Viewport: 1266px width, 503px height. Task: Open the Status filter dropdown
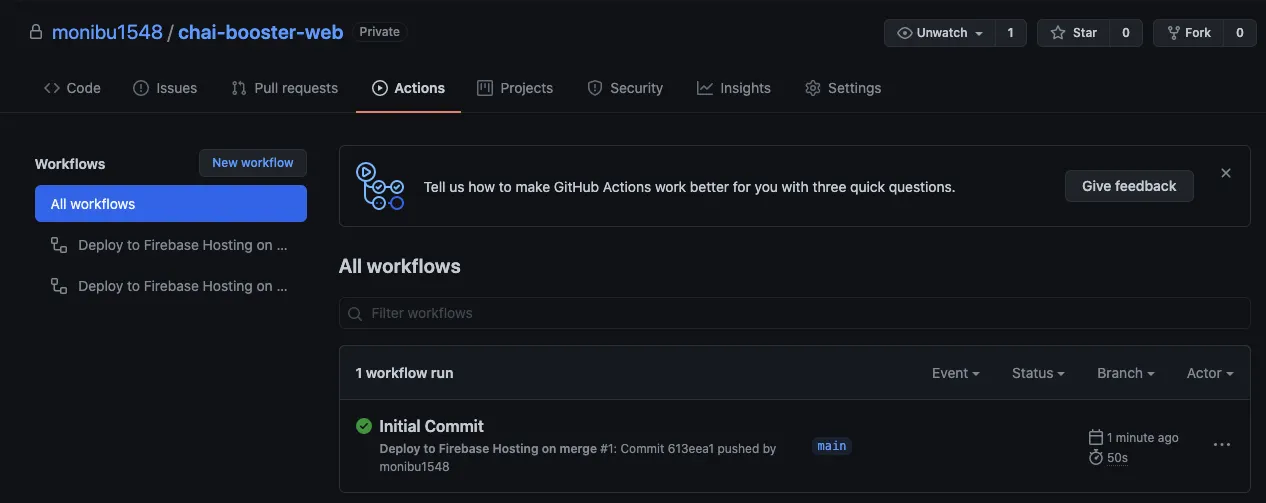tap(1038, 373)
